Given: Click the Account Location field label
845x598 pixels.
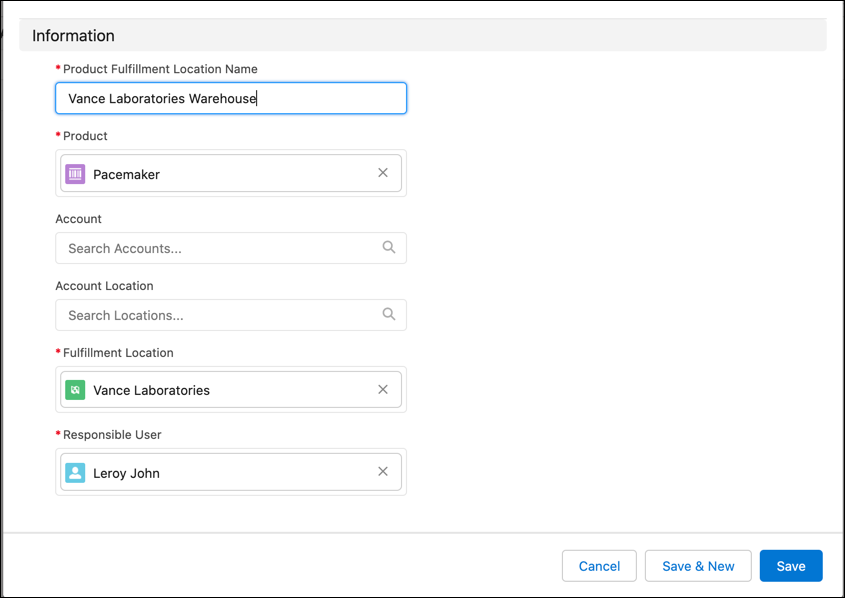Looking at the screenshot, I should 104,286.
